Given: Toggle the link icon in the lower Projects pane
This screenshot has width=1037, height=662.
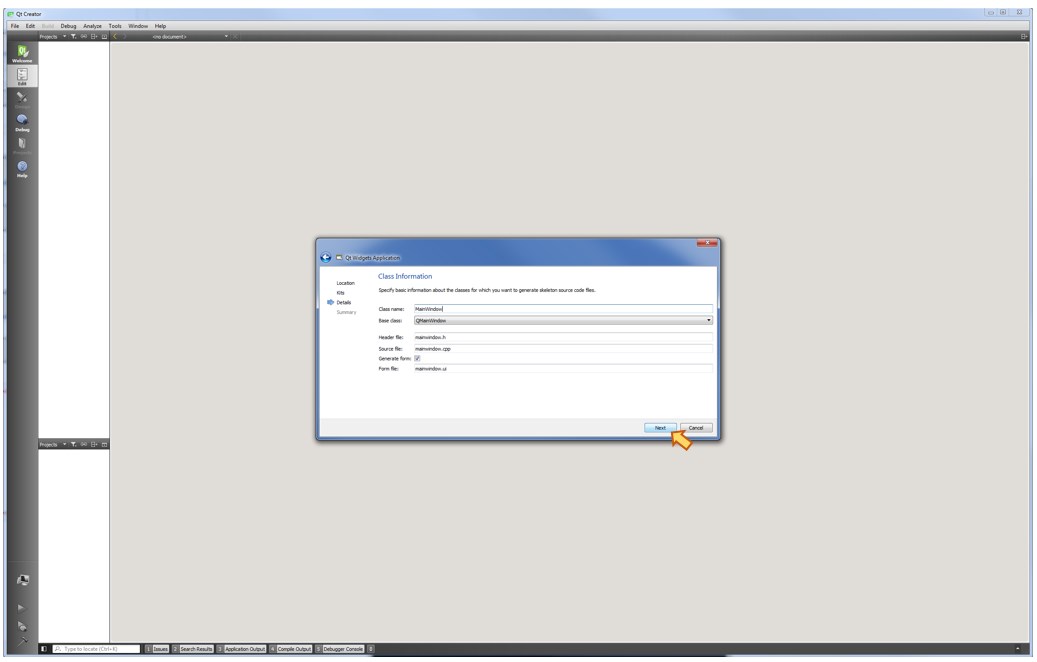Looking at the screenshot, I should [x=83, y=444].
